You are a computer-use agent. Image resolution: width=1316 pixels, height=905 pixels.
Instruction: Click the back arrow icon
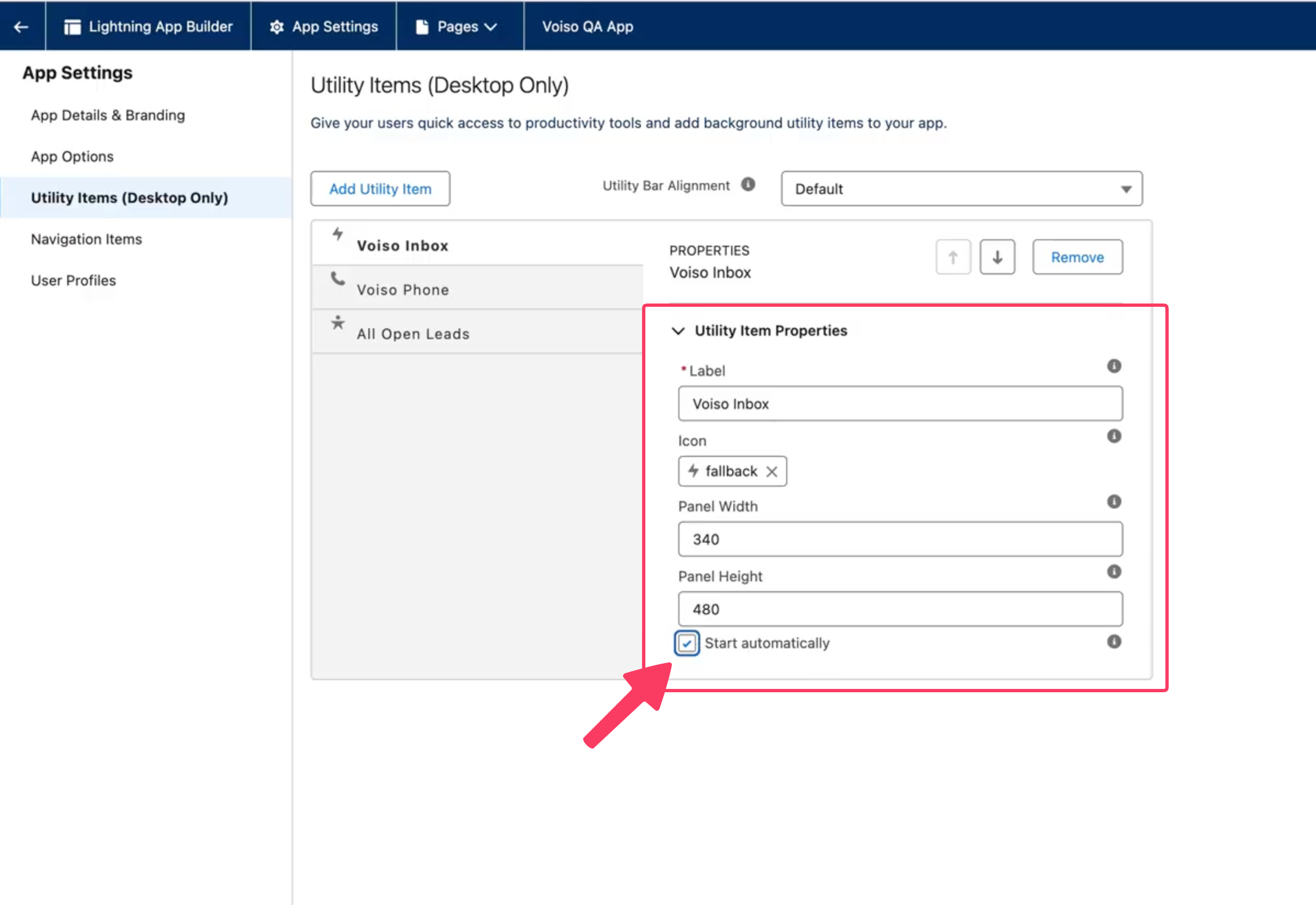[x=21, y=26]
